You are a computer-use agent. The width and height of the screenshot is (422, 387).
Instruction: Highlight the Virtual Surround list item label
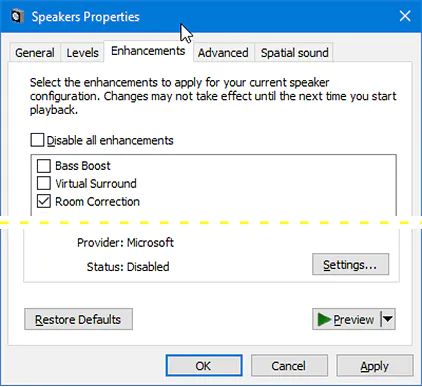(96, 184)
